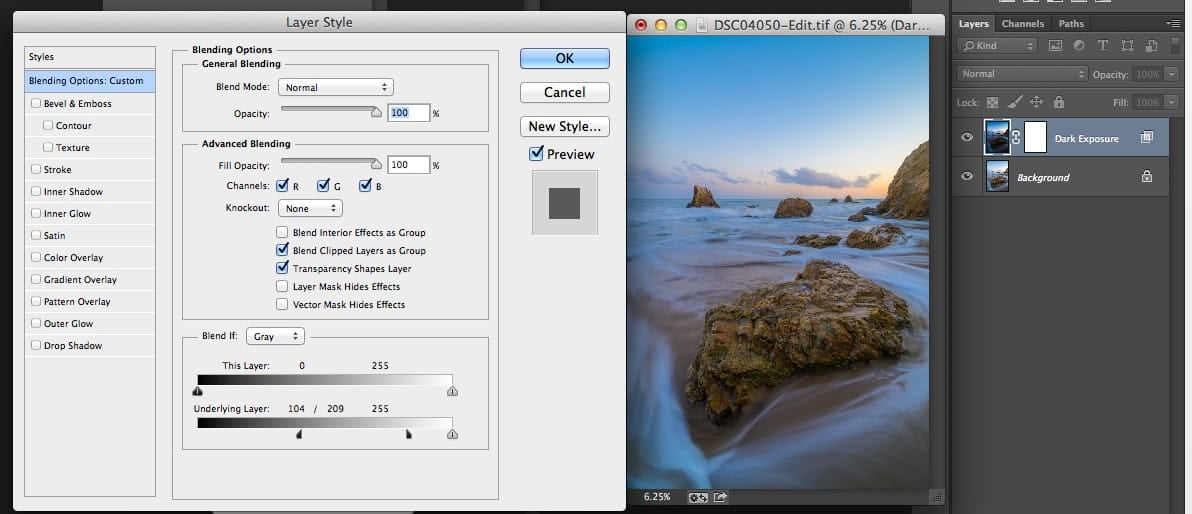Viewport: 1192px width, 514px height.
Task: Open the Blend If Gray dropdown
Action: pyautogui.click(x=276, y=336)
